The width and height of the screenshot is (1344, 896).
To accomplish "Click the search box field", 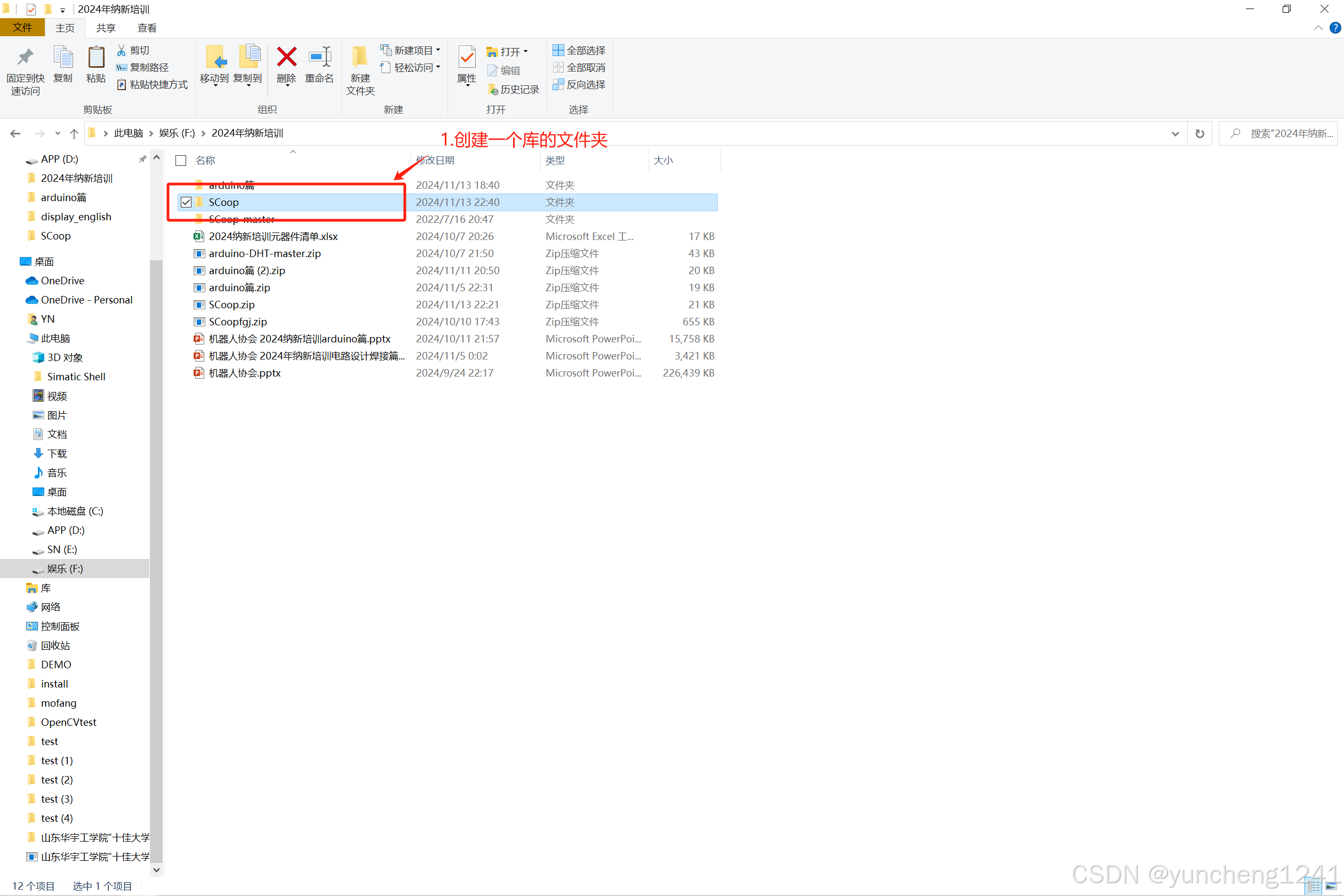I will (1286, 133).
